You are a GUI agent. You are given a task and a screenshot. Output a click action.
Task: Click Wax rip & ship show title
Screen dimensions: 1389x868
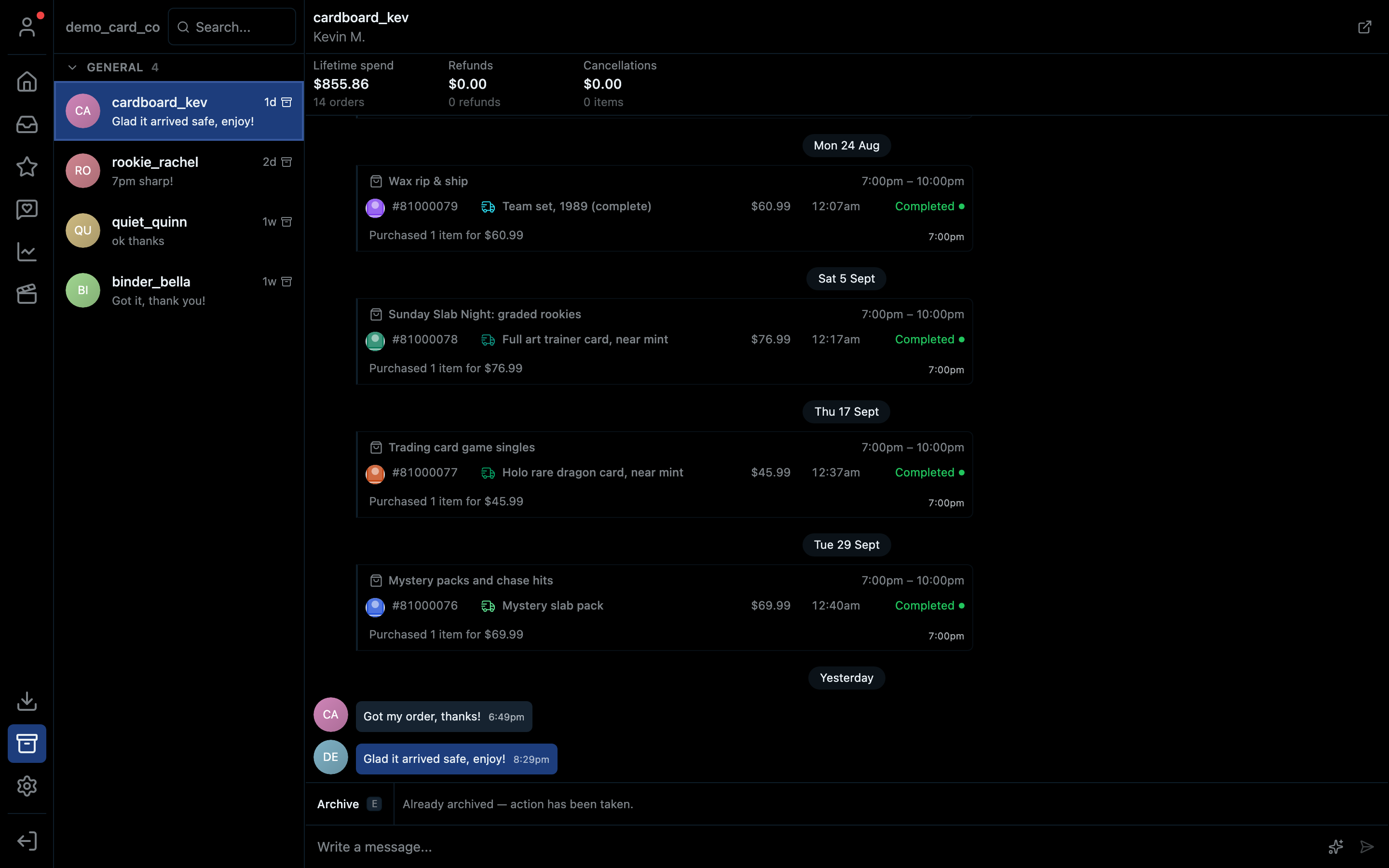click(x=428, y=181)
